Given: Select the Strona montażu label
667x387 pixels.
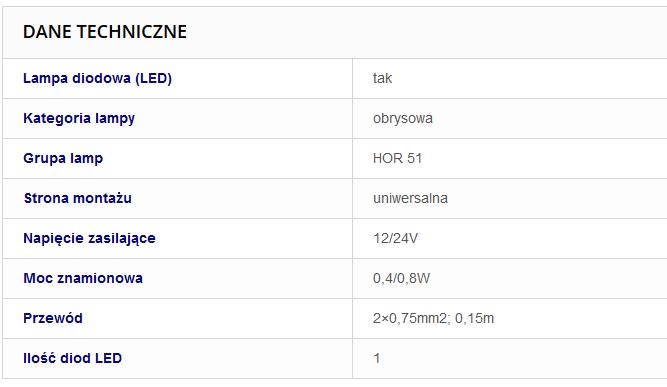Looking at the screenshot, I should [77, 198].
